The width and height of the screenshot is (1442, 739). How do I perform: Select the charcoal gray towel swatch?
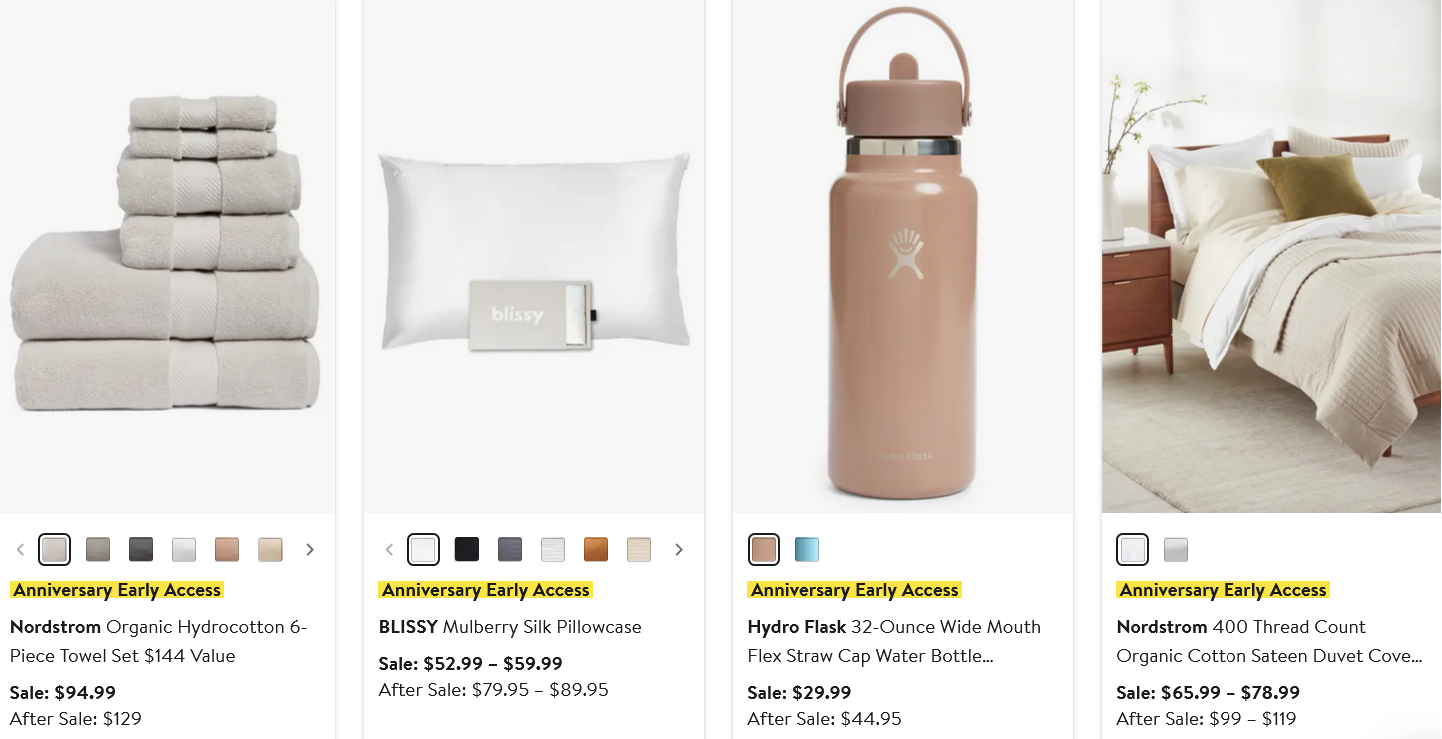[141, 549]
